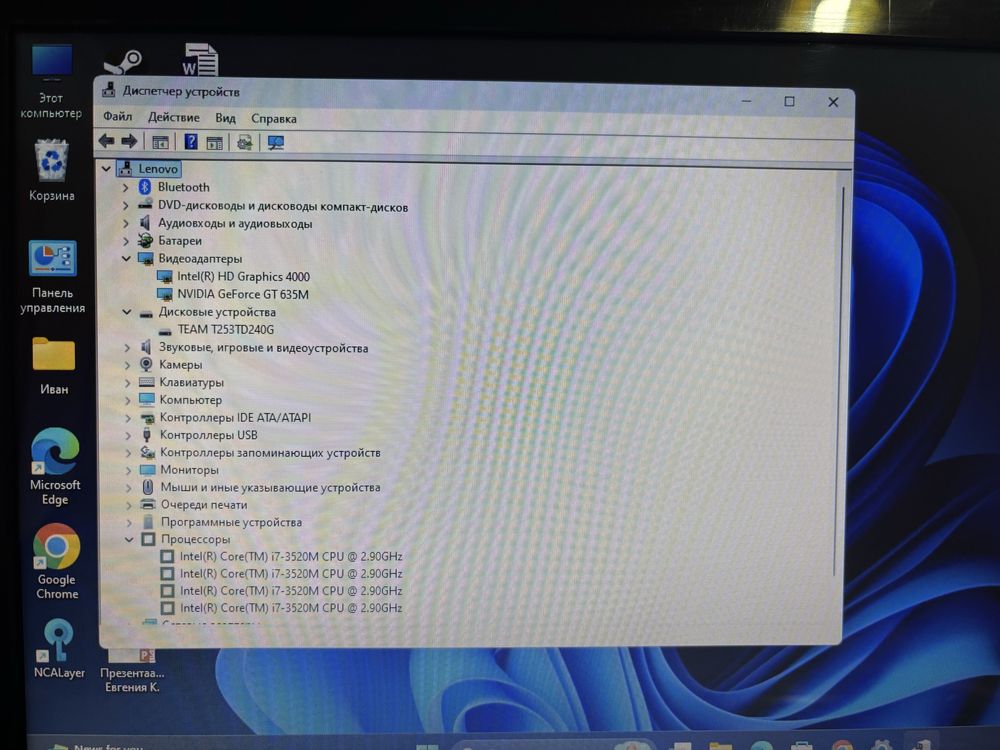Image resolution: width=1000 pixels, height=750 pixels.
Task: Open the Справка menu
Action: coord(274,119)
